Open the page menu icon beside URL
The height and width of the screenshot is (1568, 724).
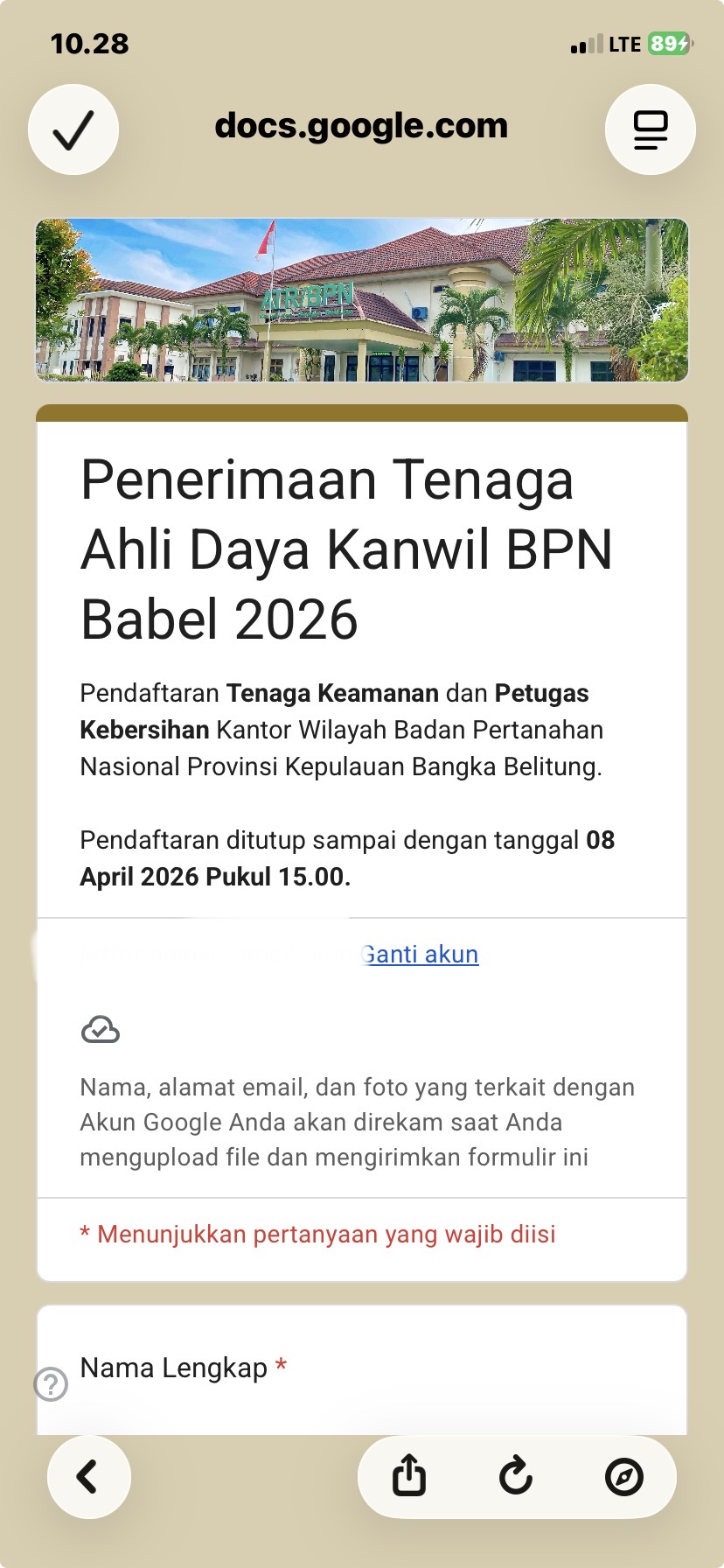(650, 129)
